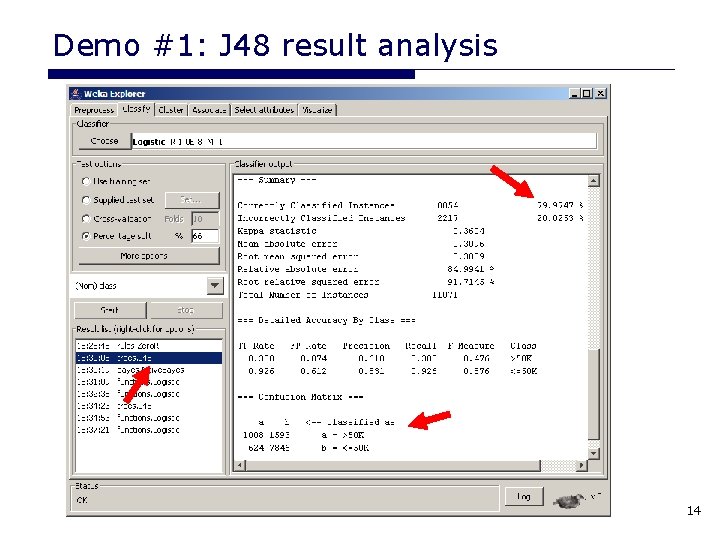Click the Stop button
The width and height of the screenshot is (720, 540).
click(186, 310)
